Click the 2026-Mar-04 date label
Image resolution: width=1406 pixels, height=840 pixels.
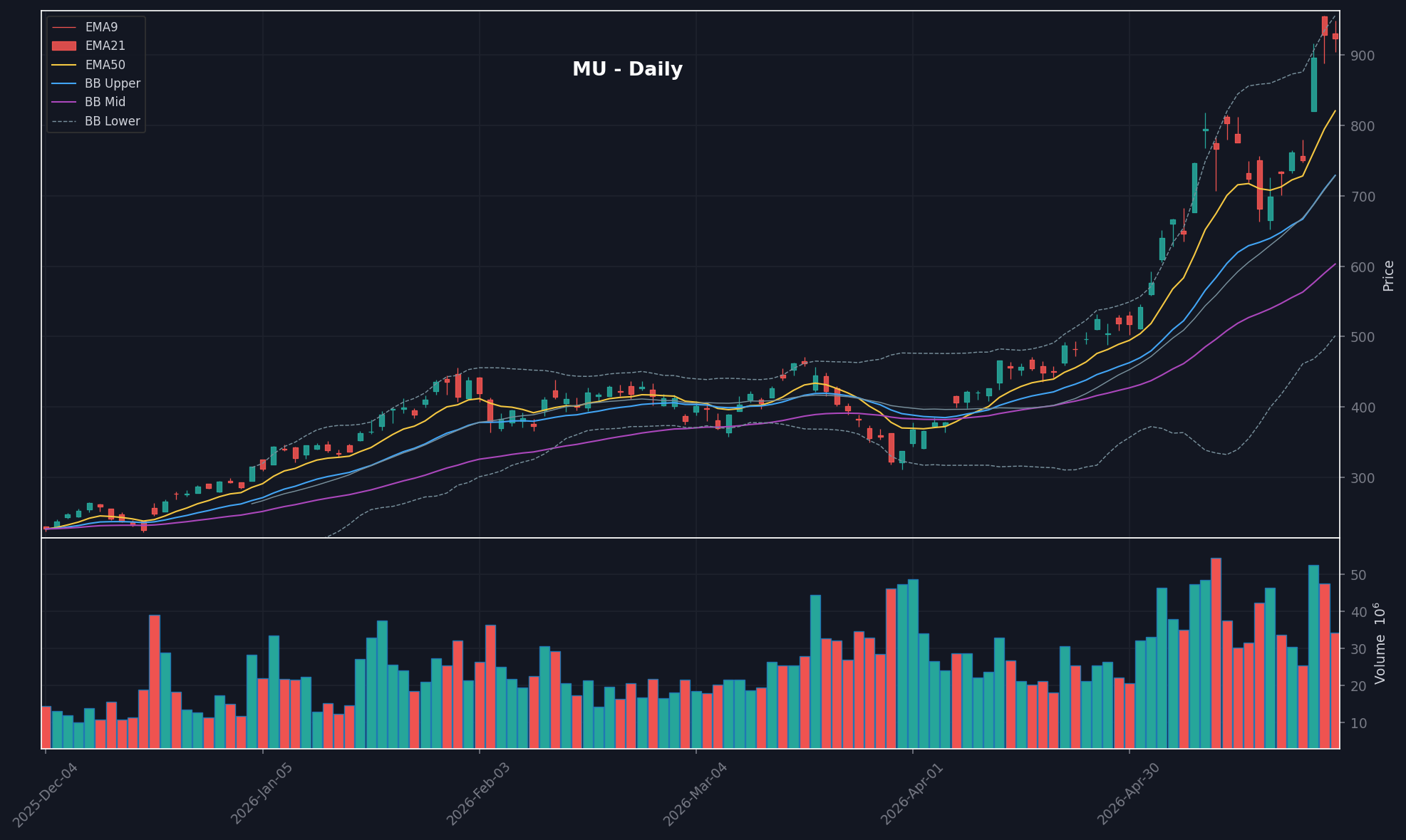696,794
